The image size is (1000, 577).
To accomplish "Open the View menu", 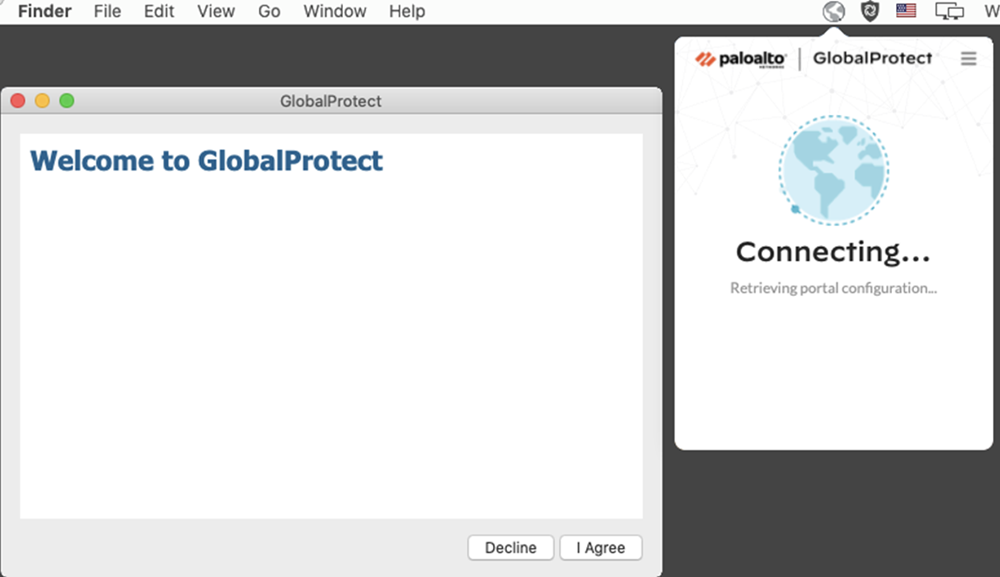I will pos(216,12).
